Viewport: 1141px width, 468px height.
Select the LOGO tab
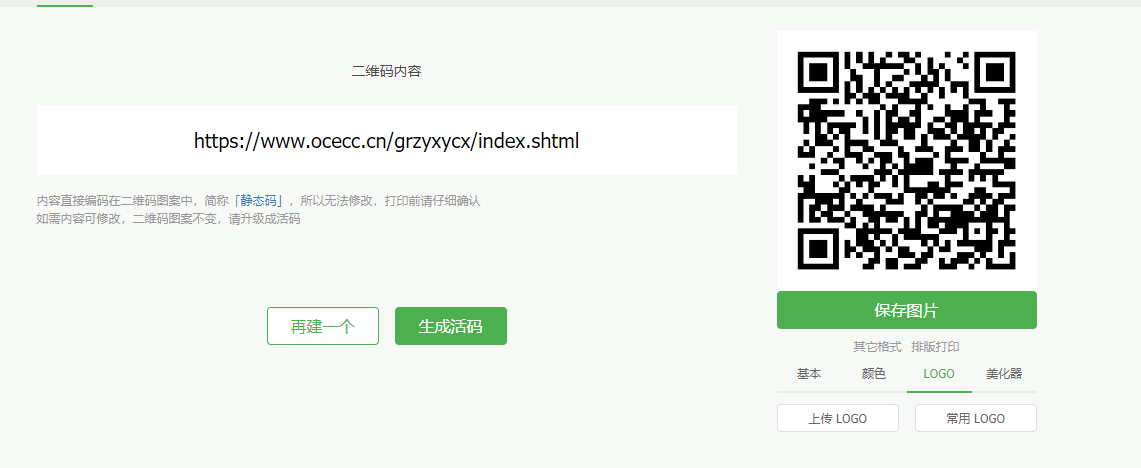point(939,373)
